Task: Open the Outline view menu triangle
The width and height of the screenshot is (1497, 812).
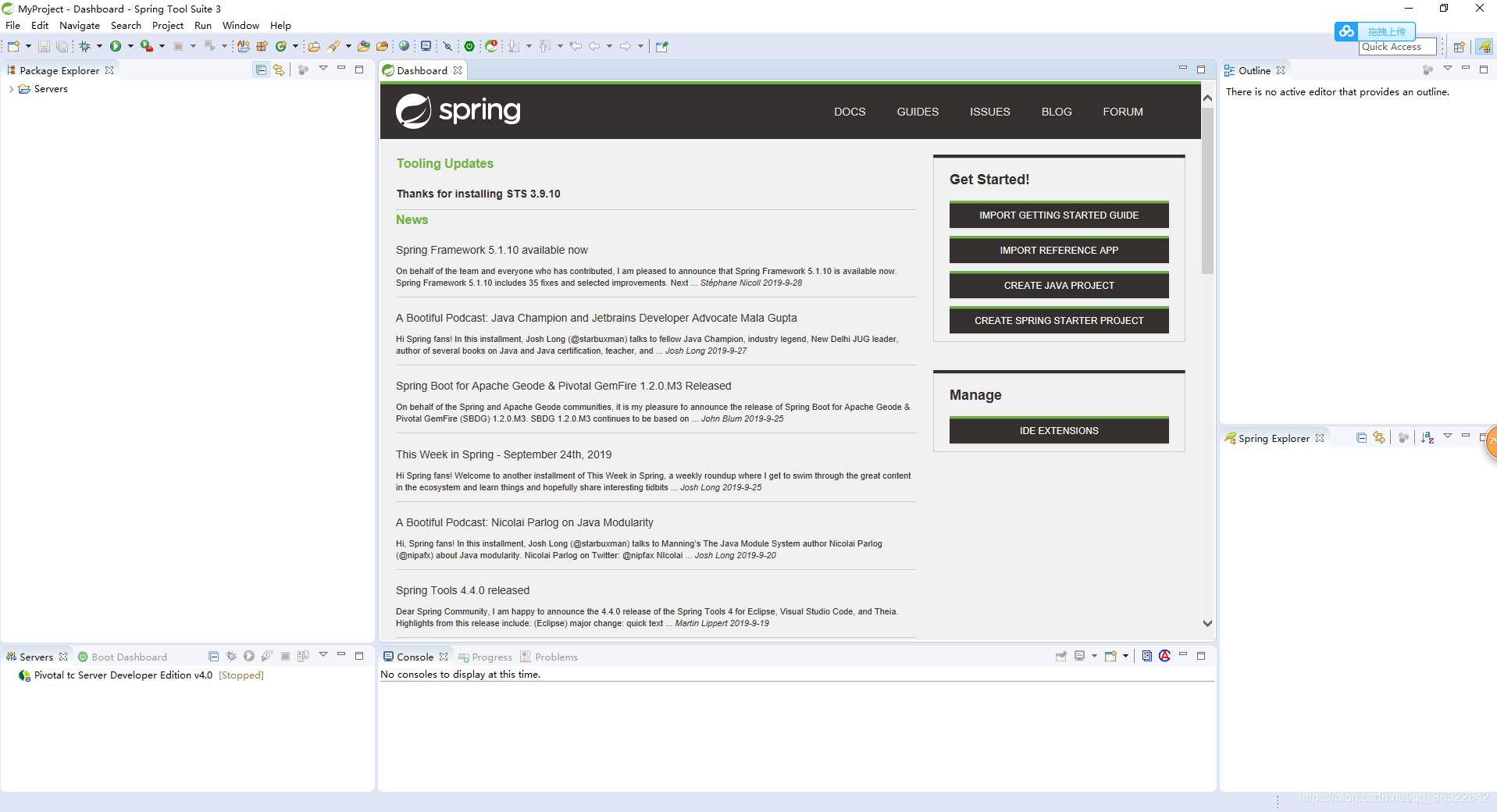Action: click(x=1447, y=69)
